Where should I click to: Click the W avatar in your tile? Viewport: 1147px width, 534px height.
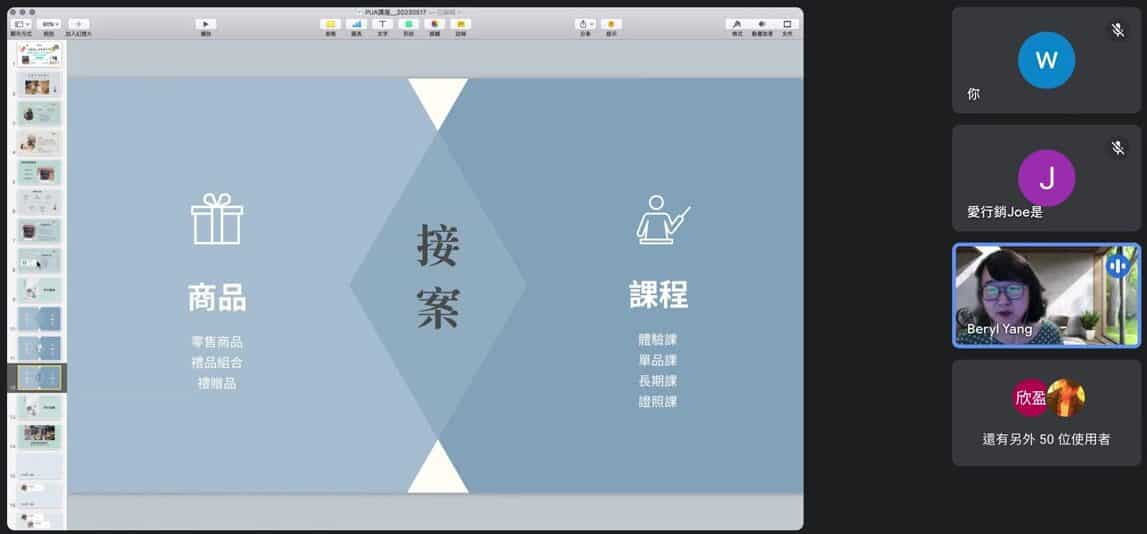pyautogui.click(x=1046, y=60)
